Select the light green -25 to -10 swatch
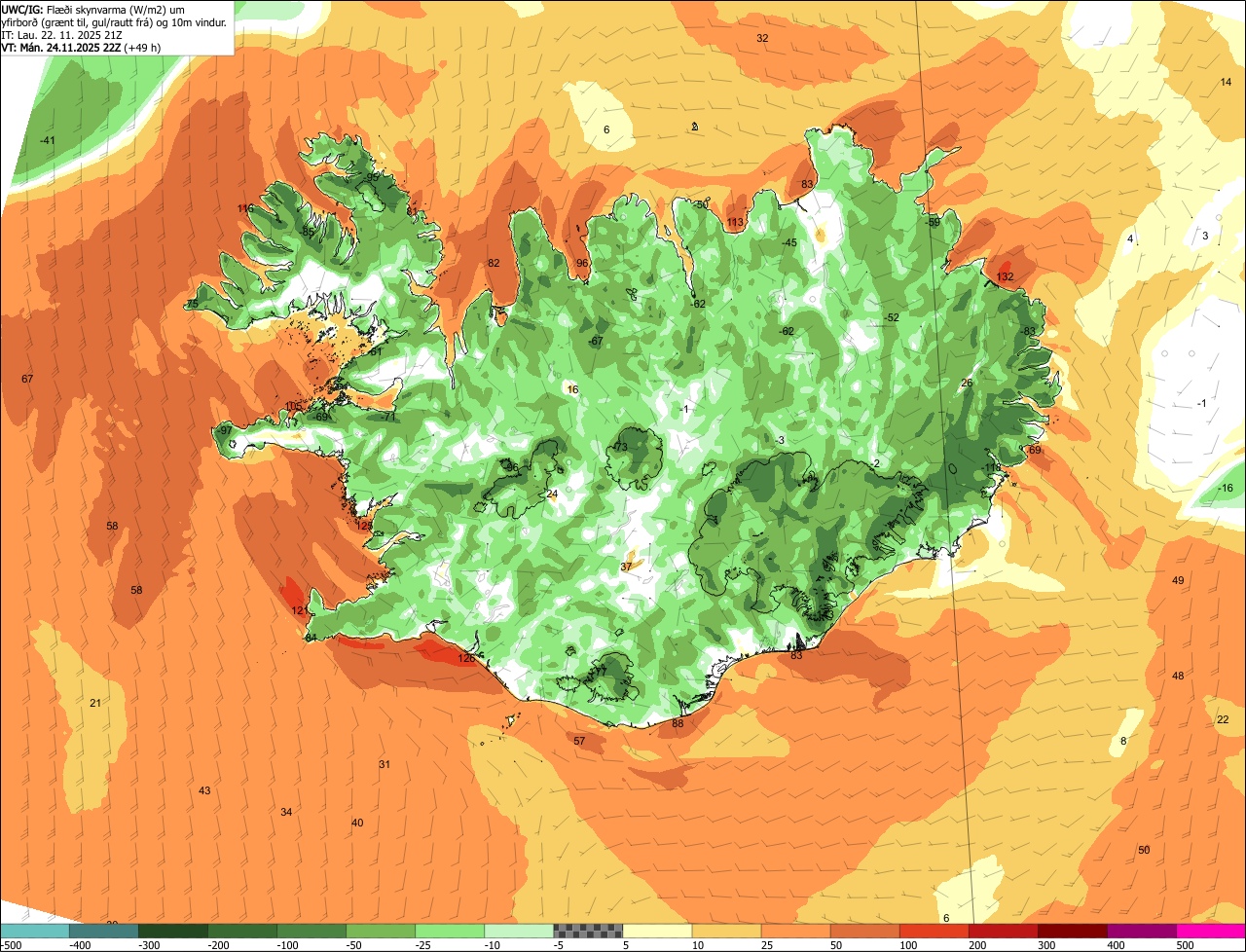Screen dimensions: 1246x952 pos(450,931)
